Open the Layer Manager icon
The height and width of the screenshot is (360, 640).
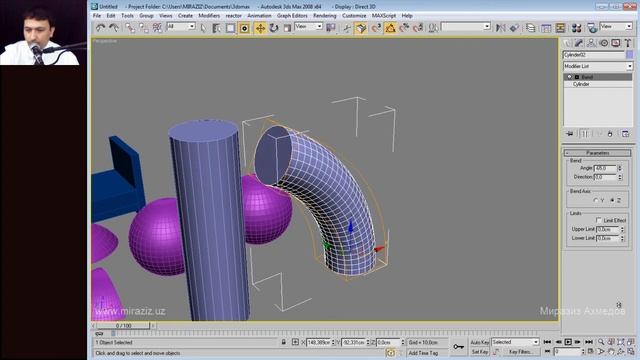[x=531, y=28]
